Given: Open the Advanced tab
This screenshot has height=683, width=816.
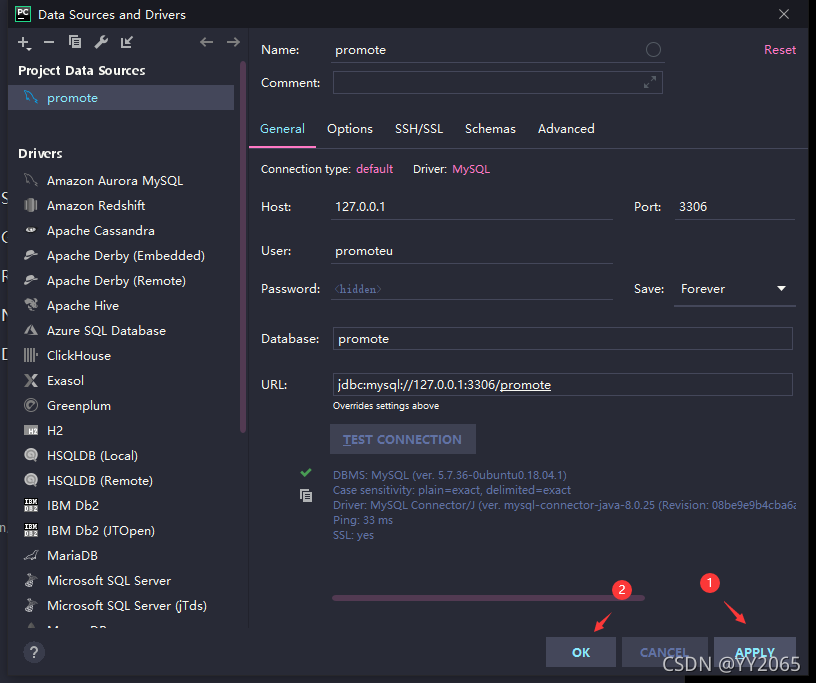Looking at the screenshot, I should 566,129.
